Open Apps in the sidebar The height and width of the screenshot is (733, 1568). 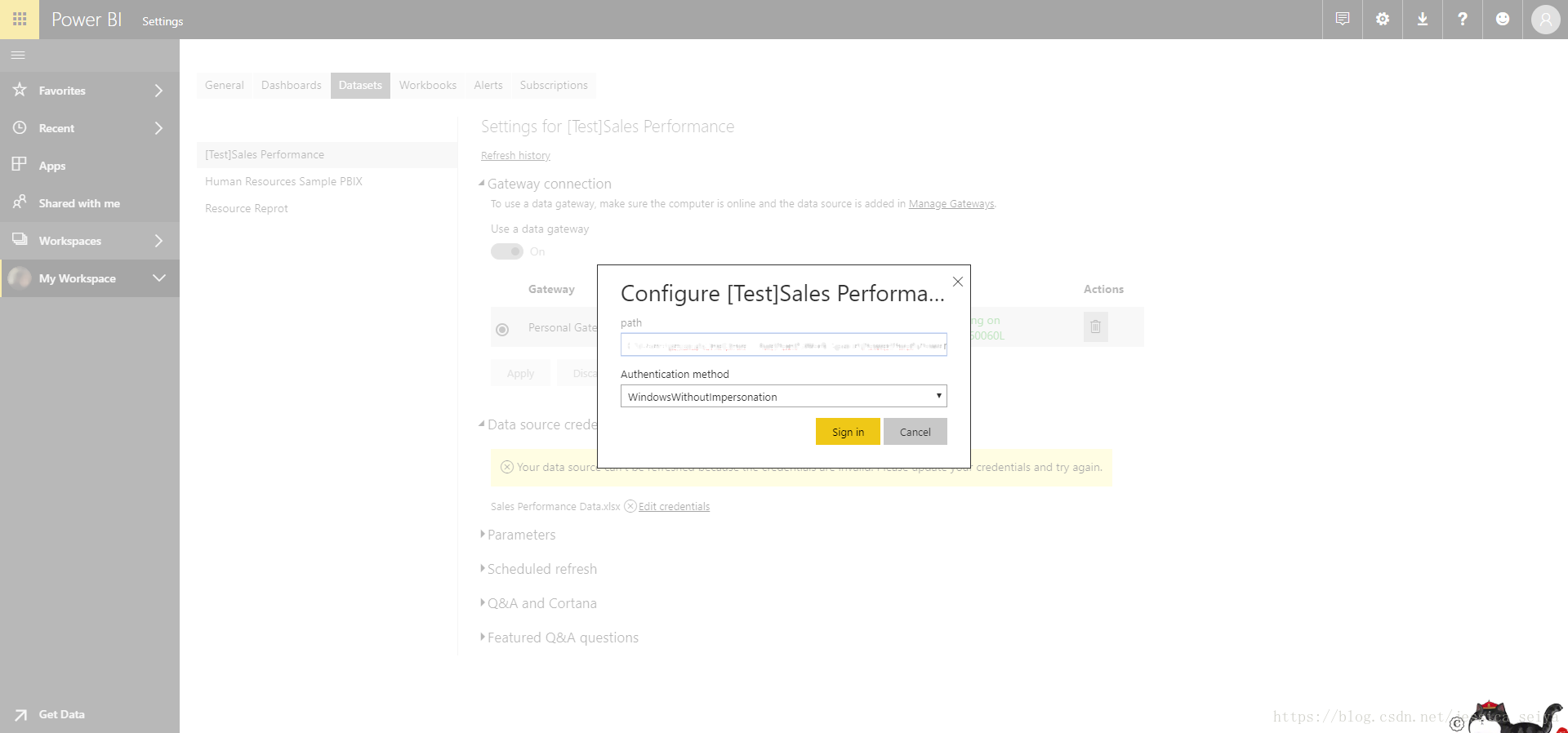coord(90,166)
